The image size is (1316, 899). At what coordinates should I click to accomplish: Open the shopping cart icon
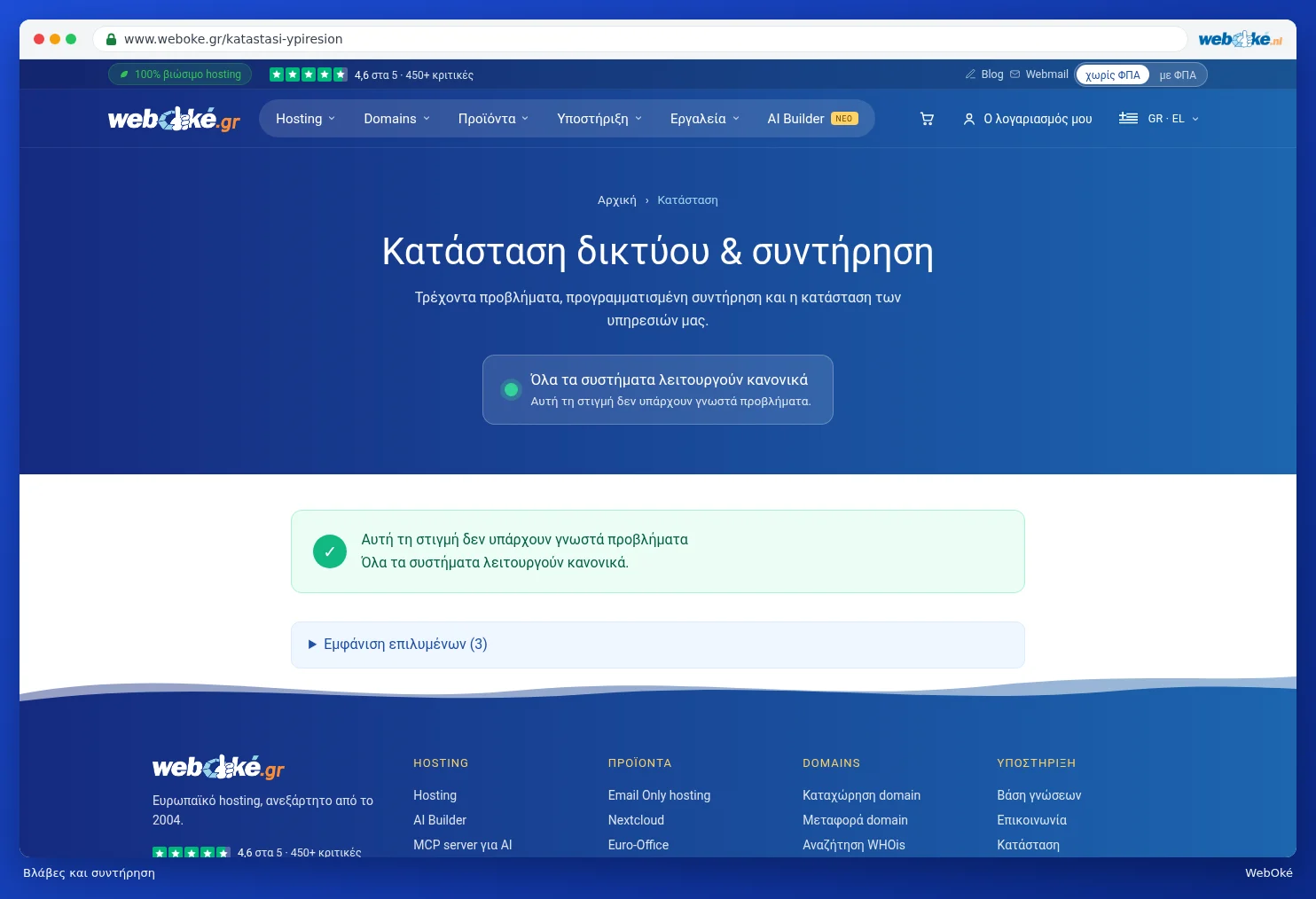point(927,119)
